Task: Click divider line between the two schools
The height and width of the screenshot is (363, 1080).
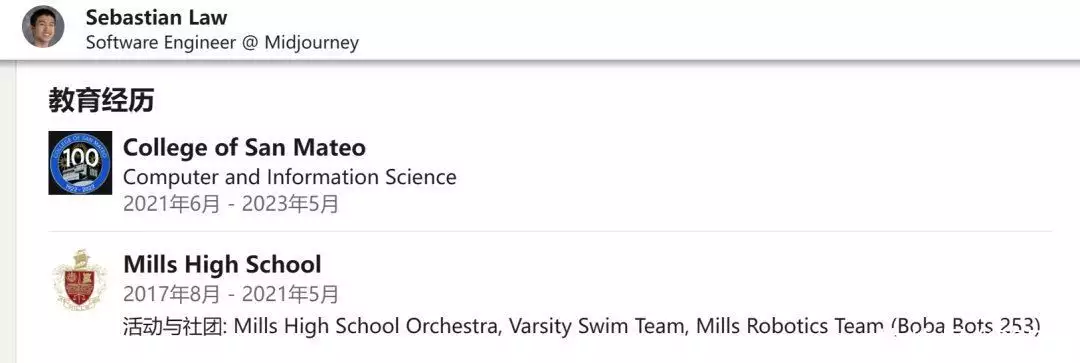Action: coord(550,231)
